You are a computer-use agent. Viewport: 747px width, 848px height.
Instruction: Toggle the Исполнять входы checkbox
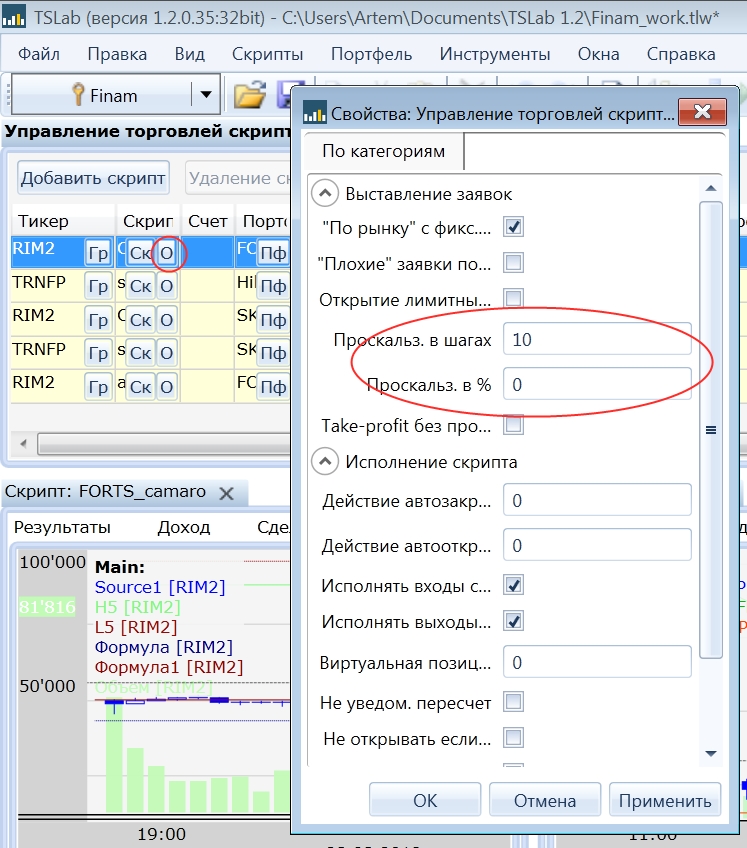coord(513,585)
